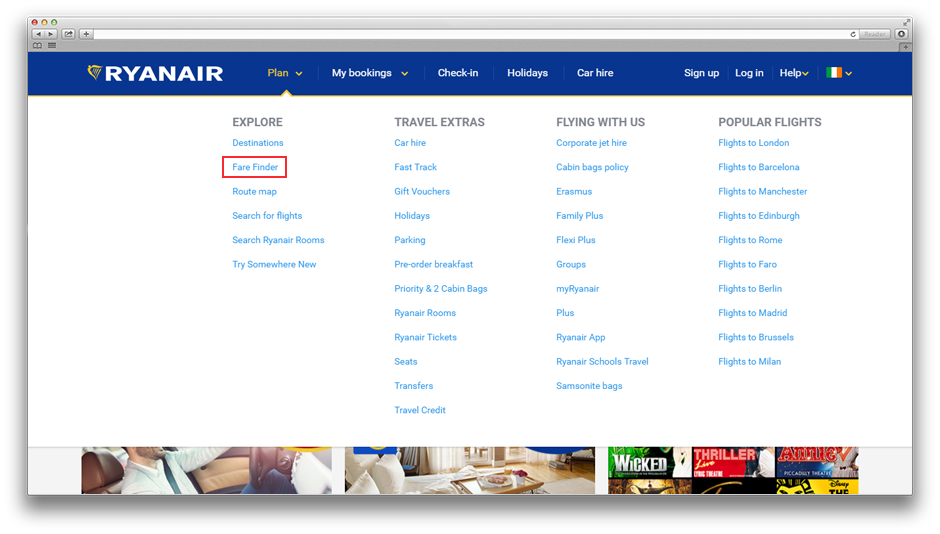Select Flexi Plus
The width and height of the screenshot is (940, 534).
click(x=576, y=240)
